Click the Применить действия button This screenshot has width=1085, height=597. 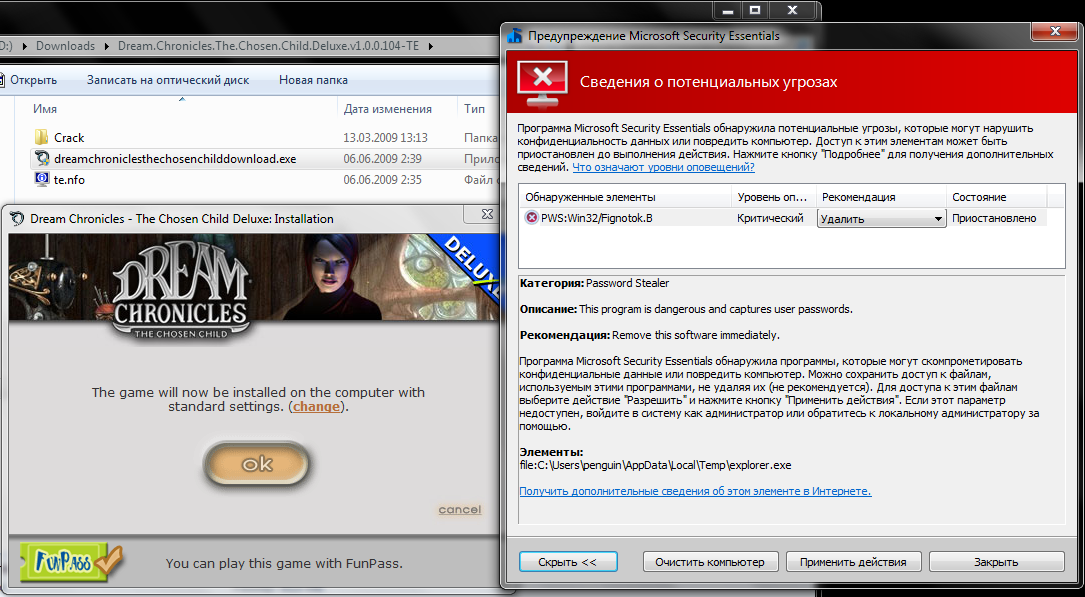point(852,562)
